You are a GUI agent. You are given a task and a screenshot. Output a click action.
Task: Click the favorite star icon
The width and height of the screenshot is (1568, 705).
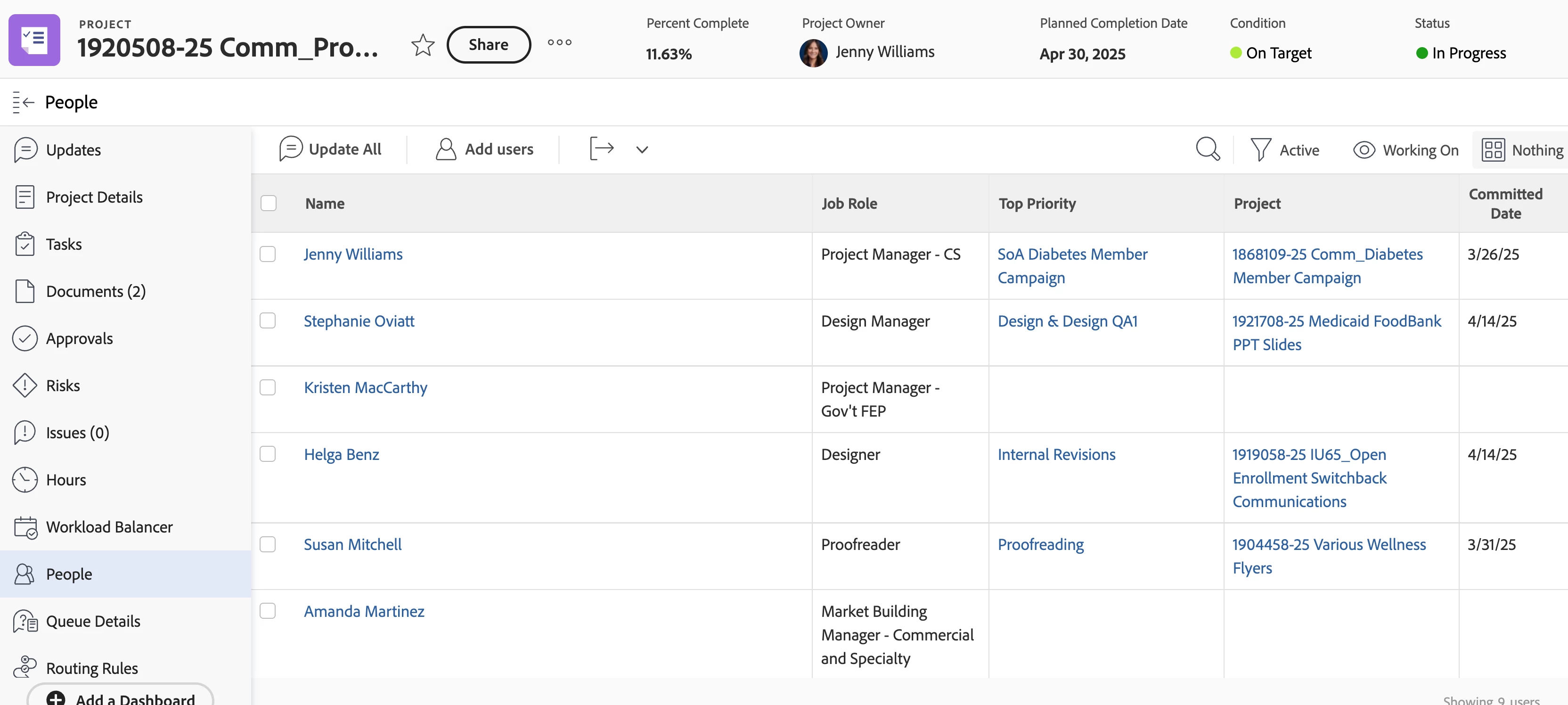click(x=423, y=44)
